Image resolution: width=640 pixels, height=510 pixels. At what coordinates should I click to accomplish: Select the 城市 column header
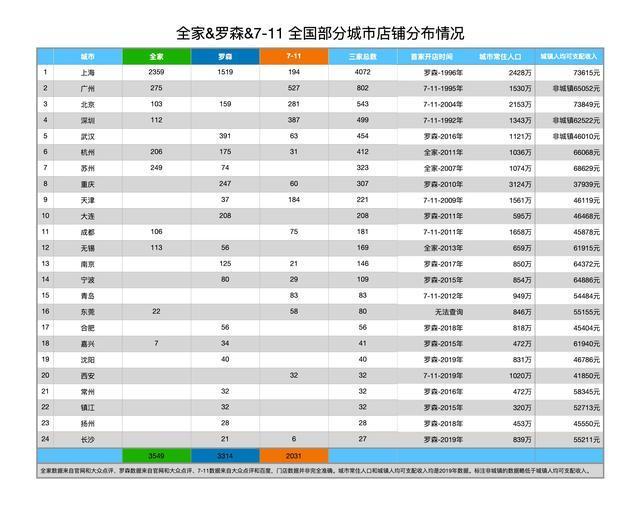tap(87, 56)
